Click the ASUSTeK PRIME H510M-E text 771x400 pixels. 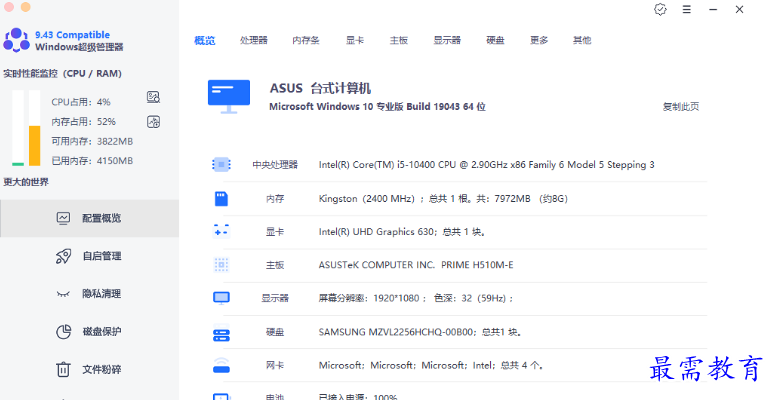point(416,265)
